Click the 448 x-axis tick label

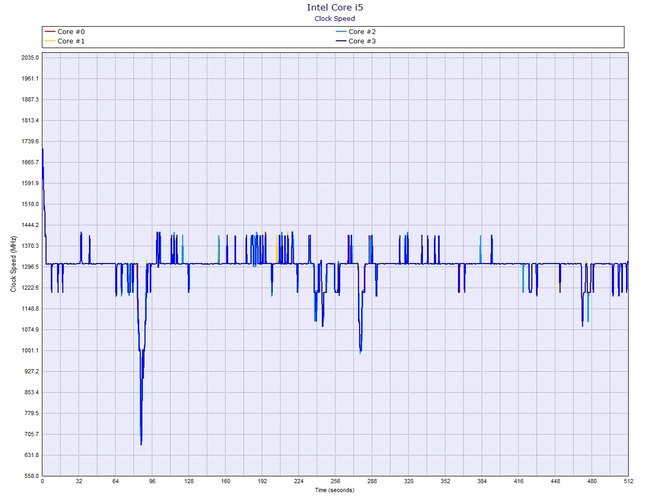[x=555, y=481]
